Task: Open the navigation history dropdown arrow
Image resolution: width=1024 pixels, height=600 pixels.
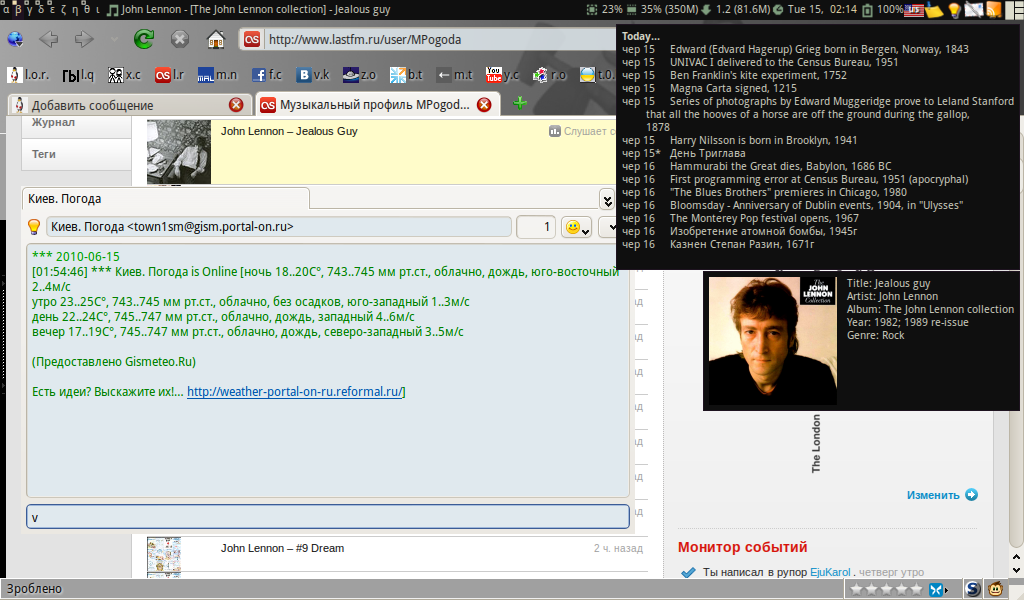Action: coord(114,40)
